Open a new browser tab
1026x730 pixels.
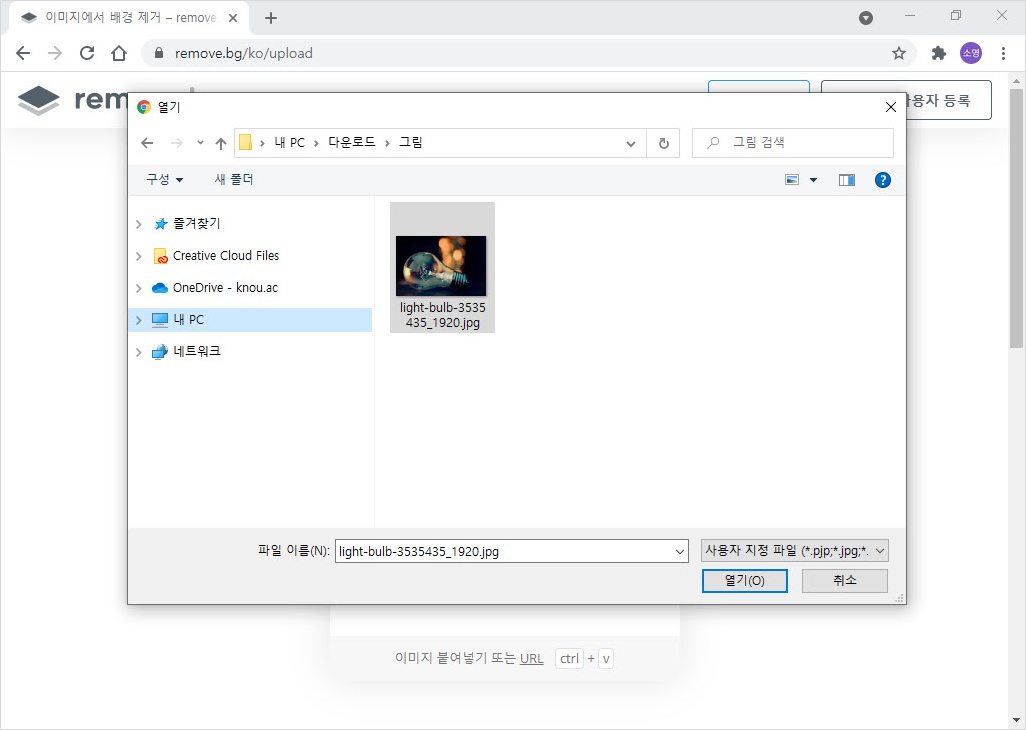(x=271, y=18)
